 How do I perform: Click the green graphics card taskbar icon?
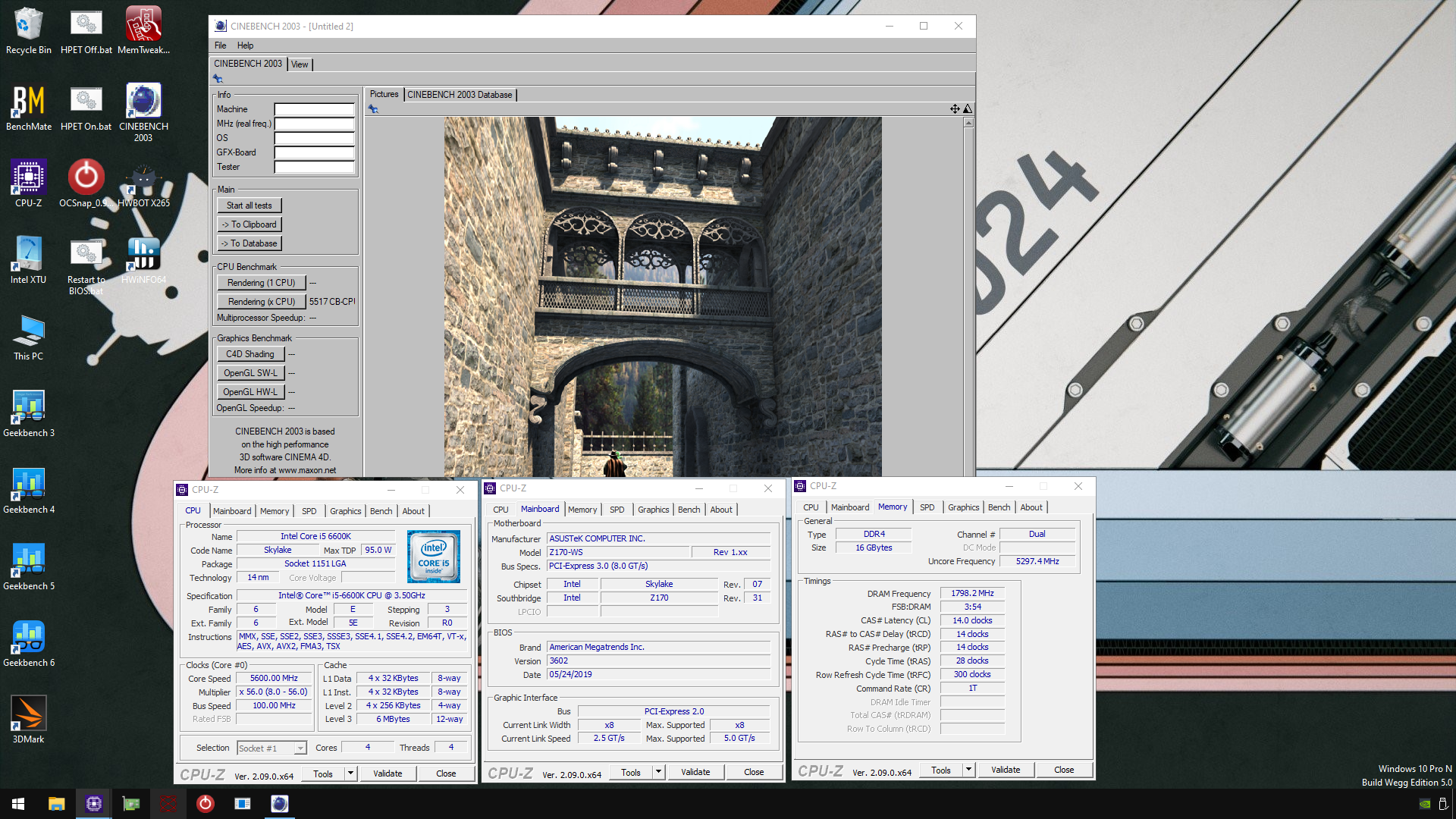point(130,804)
